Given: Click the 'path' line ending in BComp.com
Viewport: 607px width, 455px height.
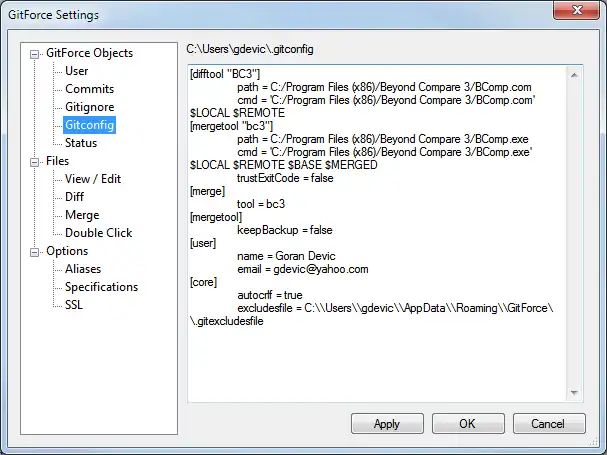Looking at the screenshot, I should tap(384, 87).
